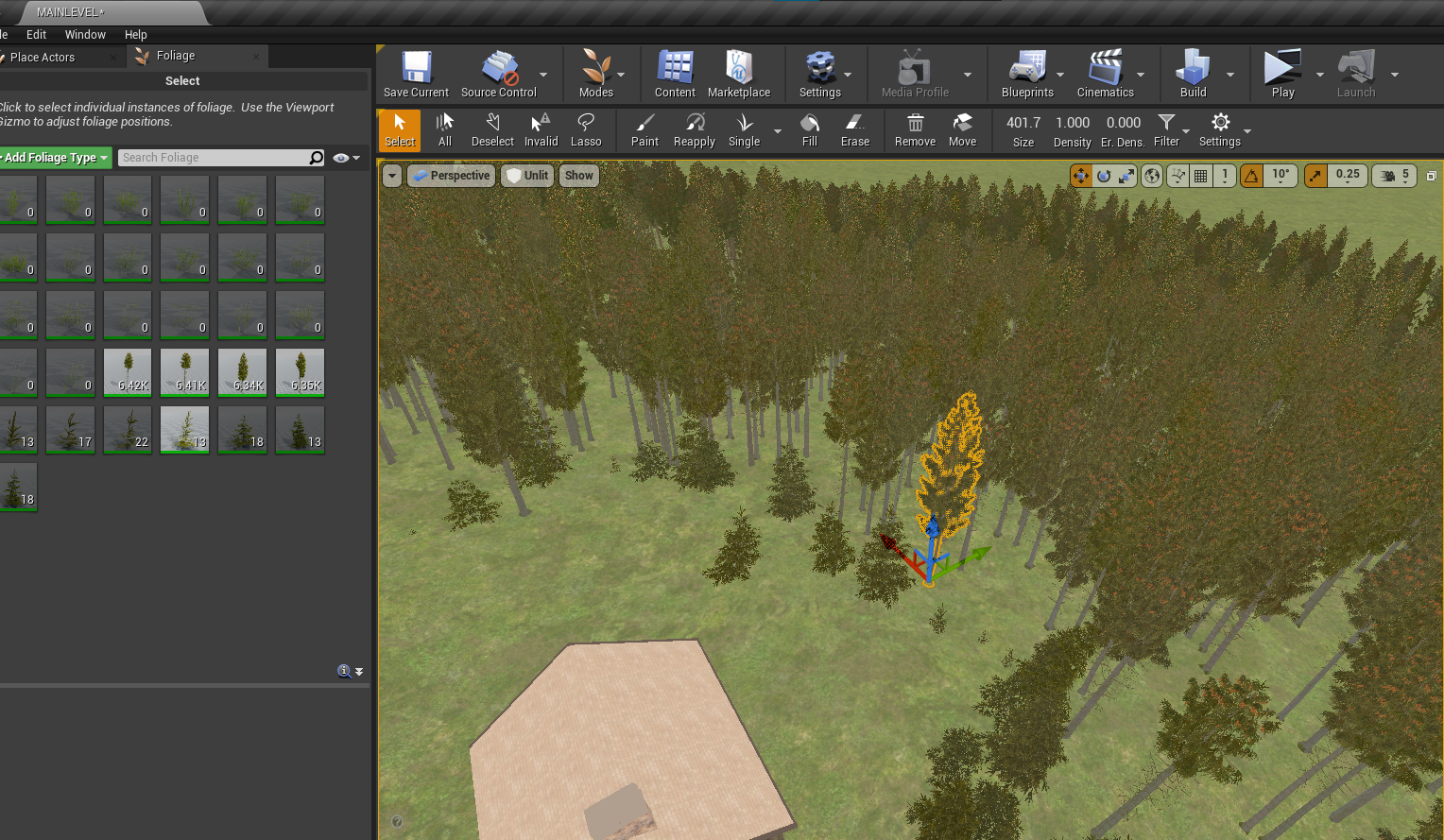Activate the Erase tool
This screenshot has height=840, width=1444.
click(x=855, y=130)
